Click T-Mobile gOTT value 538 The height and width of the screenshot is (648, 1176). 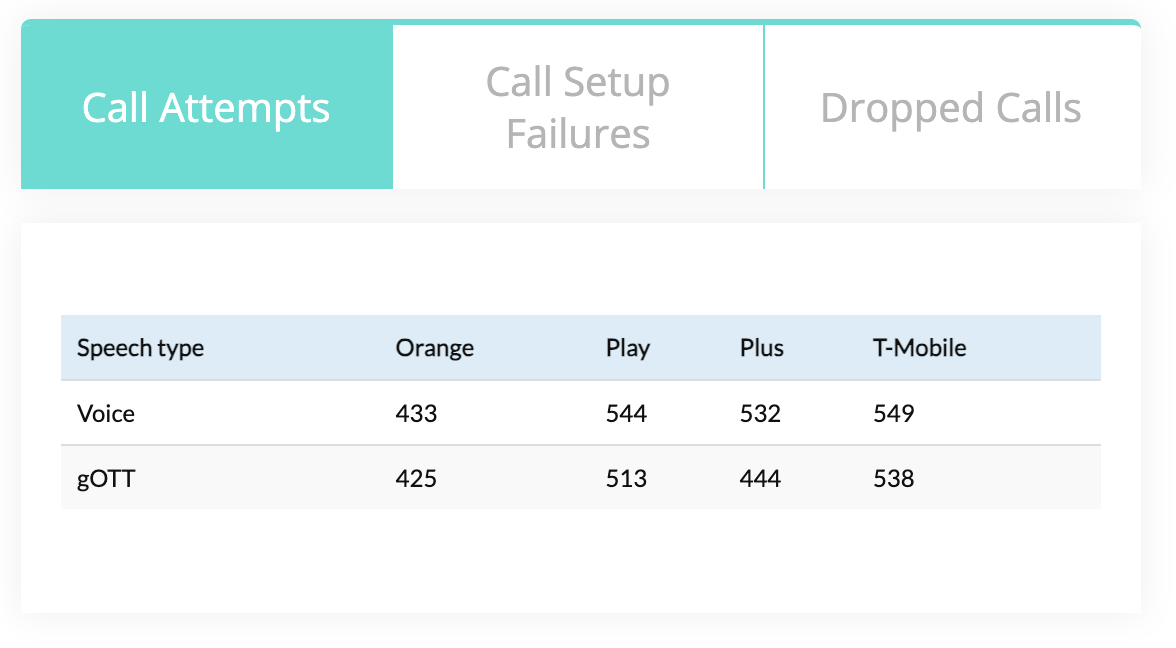(x=894, y=478)
